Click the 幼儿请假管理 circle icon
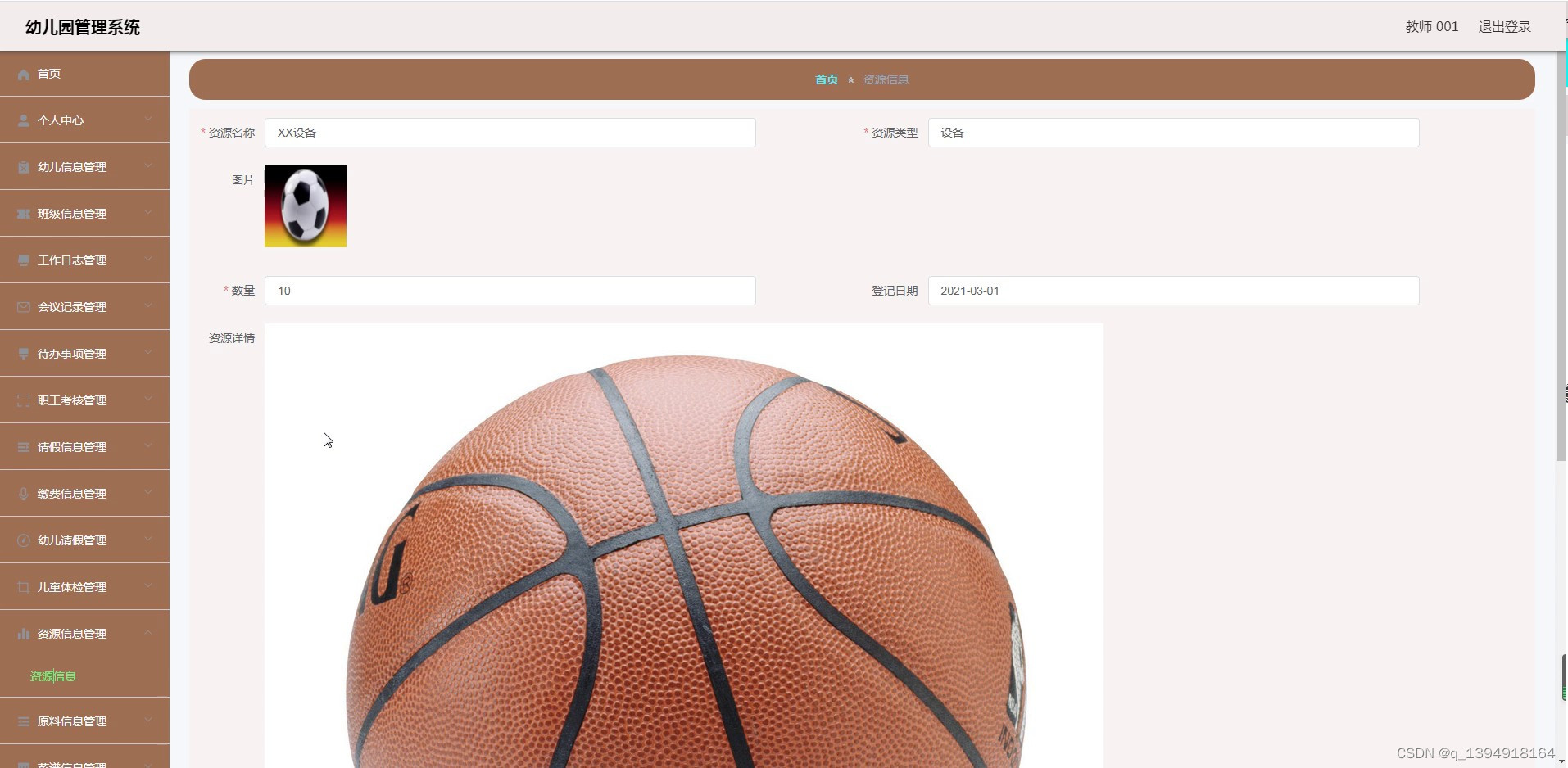1568x768 pixels. (x=24, y=541)
